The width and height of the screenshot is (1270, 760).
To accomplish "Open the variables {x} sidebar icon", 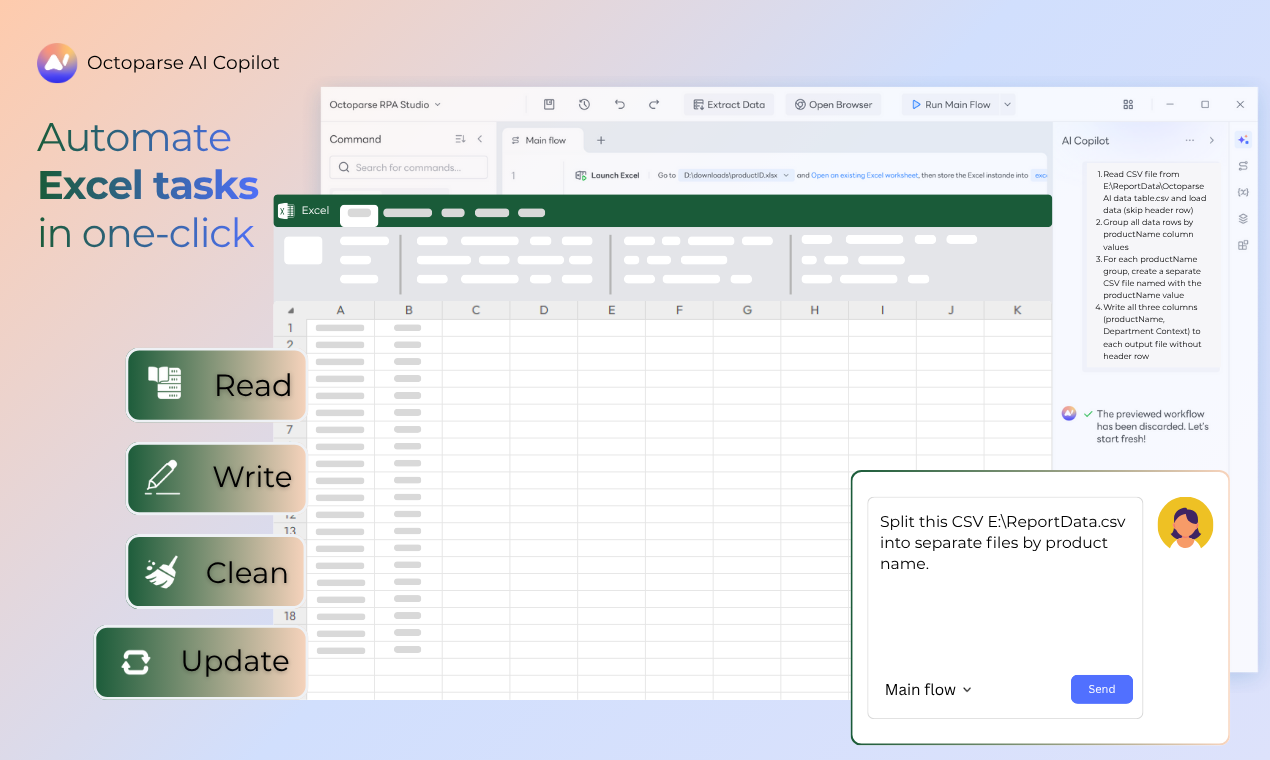I will pos(1242,192).
